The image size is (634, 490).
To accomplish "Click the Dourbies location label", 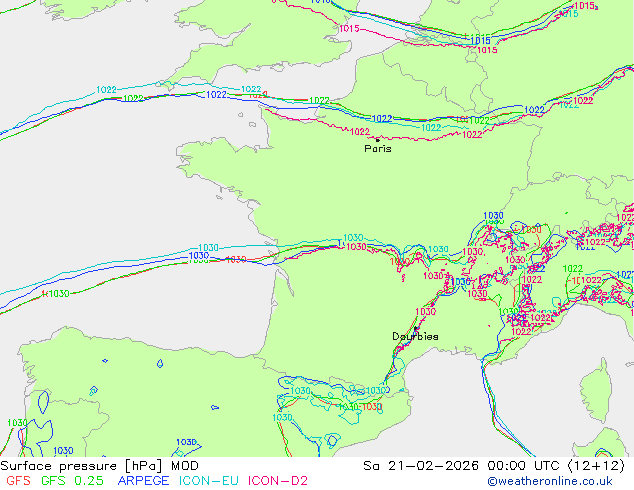I will pos(415,336).
